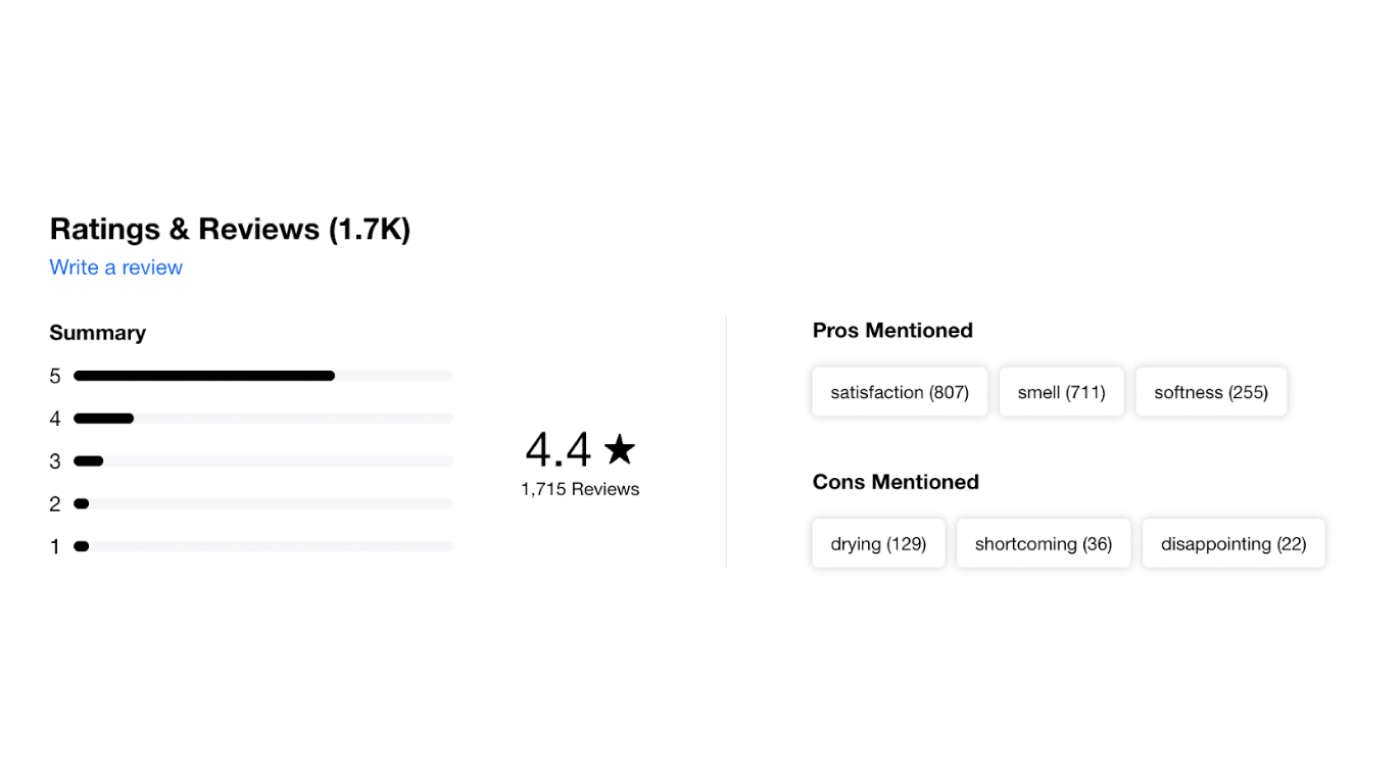Click the star icon beside 4.4
Viewport: 1400px width, 780px height.
click(x=619, y=449)
